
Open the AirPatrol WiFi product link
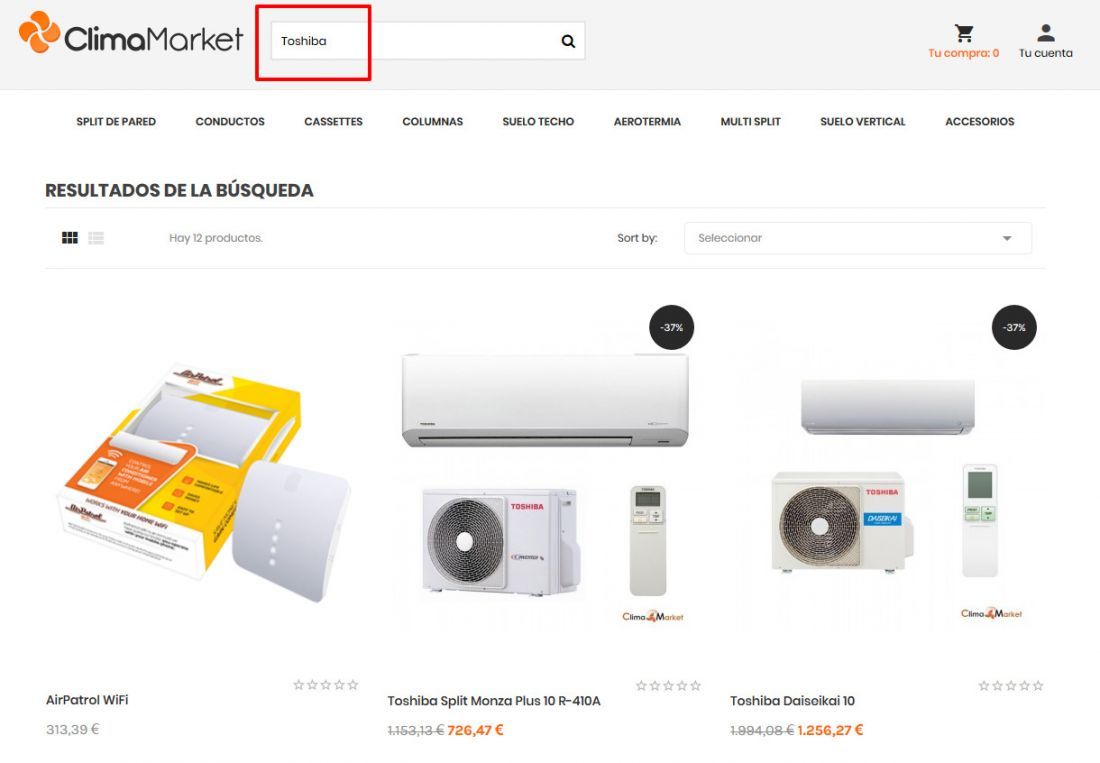pos(87,699)
